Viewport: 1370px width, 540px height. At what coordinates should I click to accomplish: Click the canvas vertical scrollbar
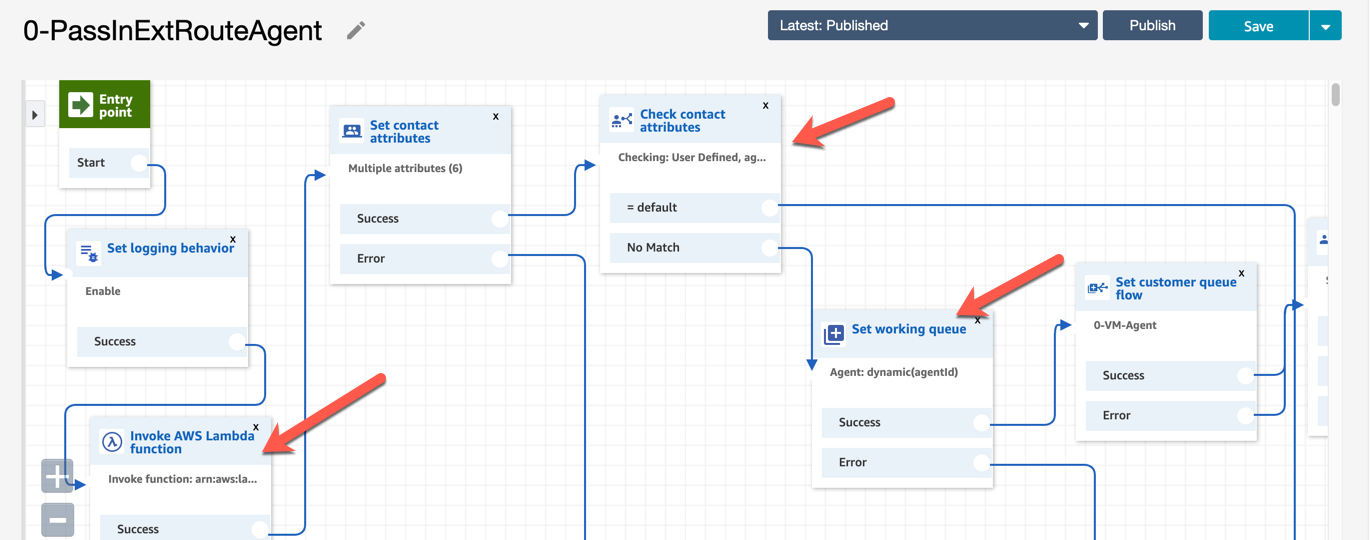[1336, 95]
